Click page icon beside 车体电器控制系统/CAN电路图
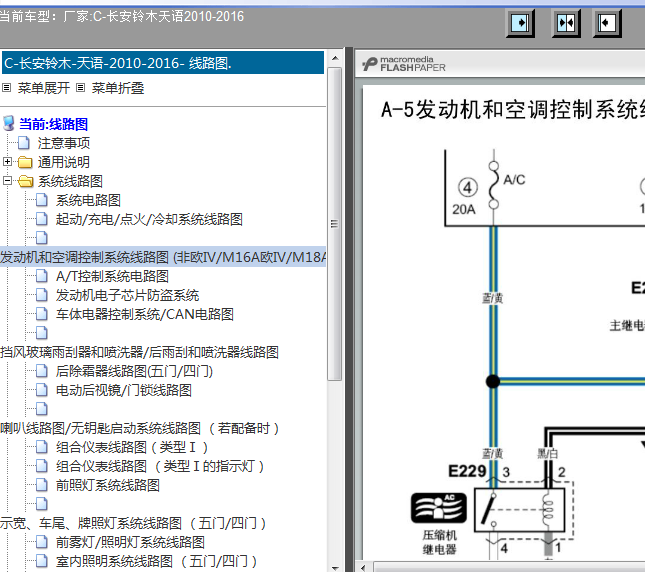645x572 pixels. [x=42, y=314]
